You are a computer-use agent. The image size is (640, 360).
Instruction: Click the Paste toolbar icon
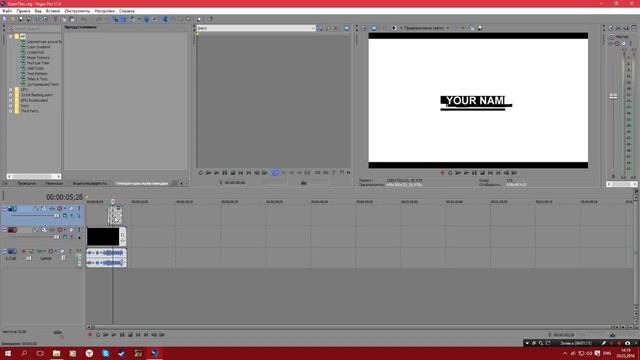72,19
